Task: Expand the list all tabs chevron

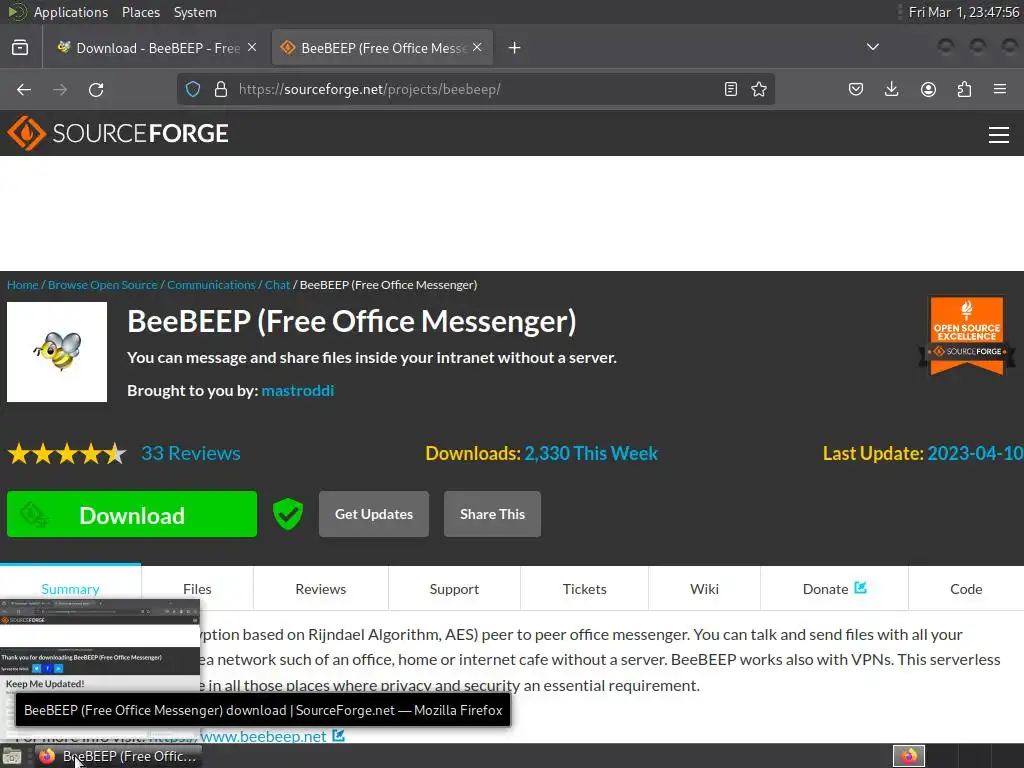Action: (872, 47)
